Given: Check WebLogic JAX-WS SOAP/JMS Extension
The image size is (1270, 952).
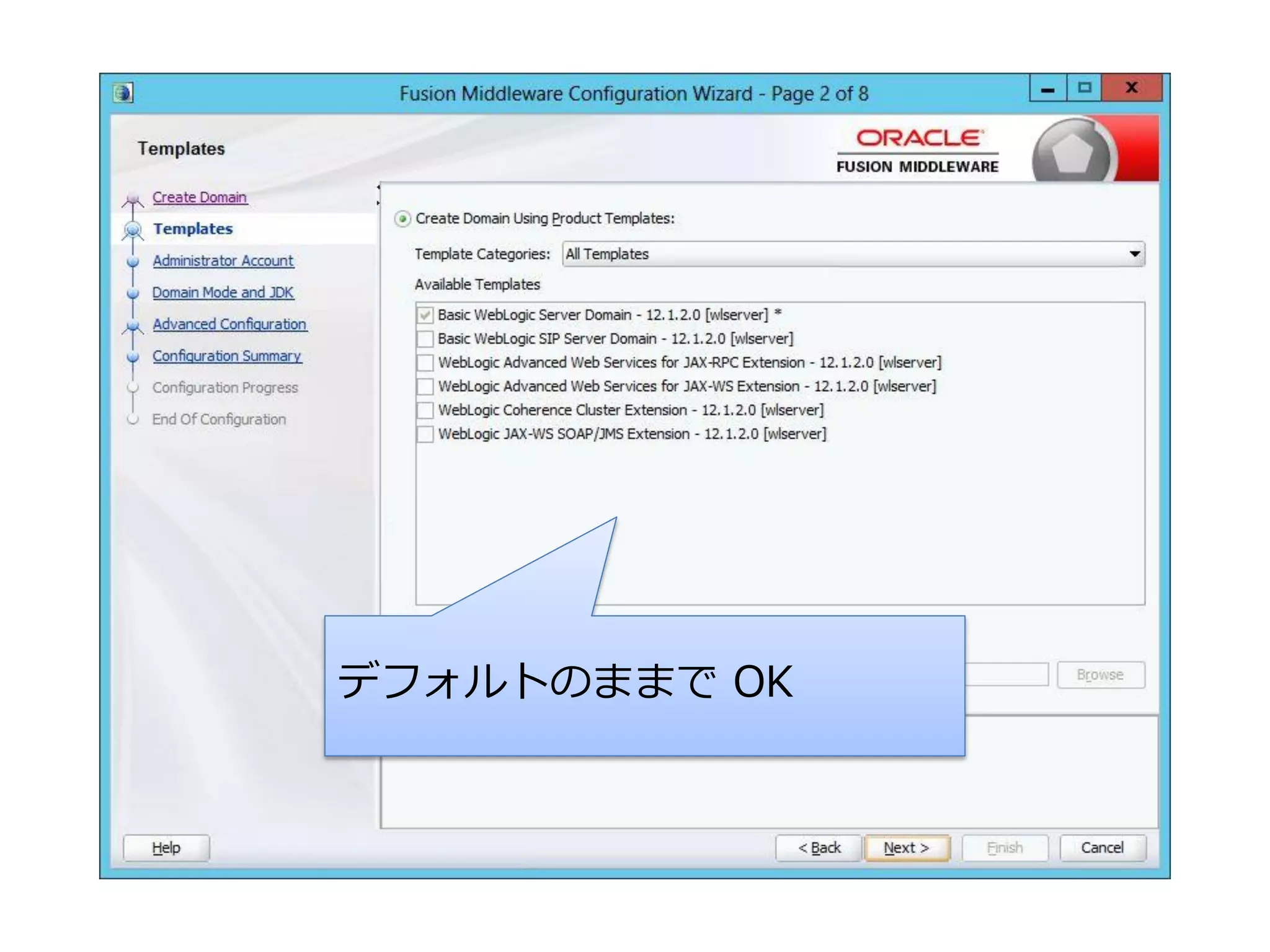Looking at the screenshot, I should [x=425, y=434].
